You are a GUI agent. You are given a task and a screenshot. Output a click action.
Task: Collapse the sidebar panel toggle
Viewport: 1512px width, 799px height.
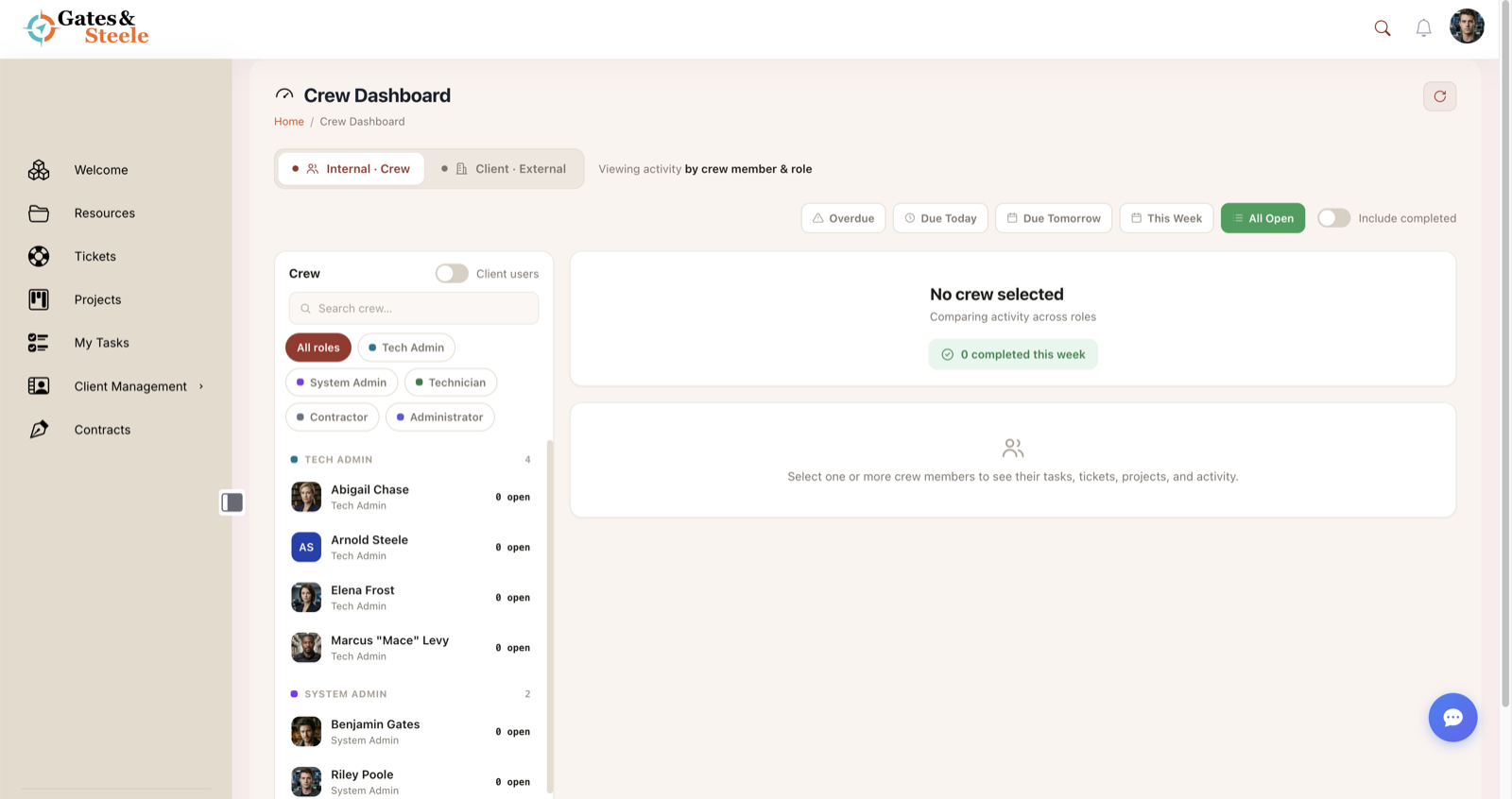pos(232,502)
